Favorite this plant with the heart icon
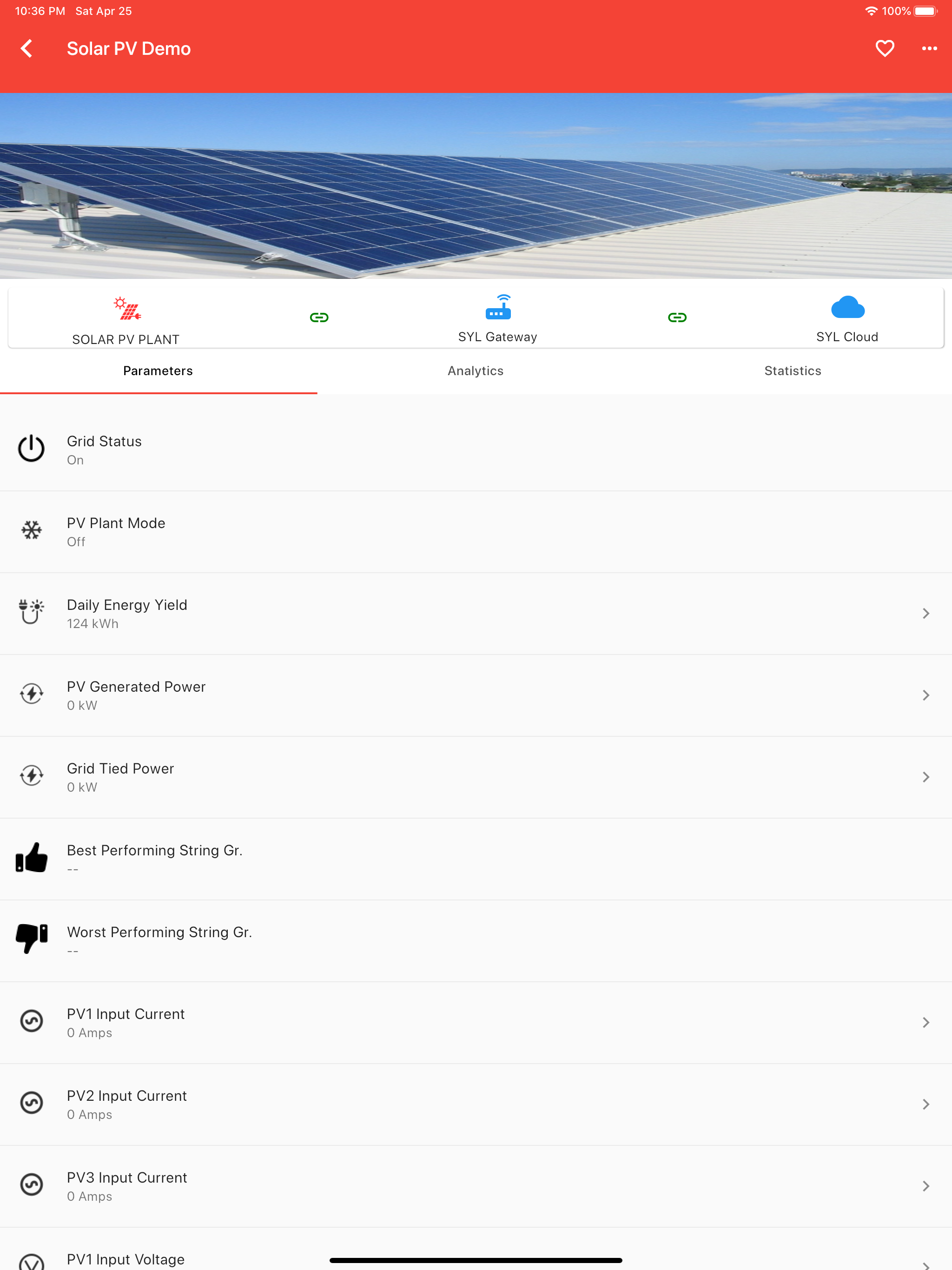 884,49
